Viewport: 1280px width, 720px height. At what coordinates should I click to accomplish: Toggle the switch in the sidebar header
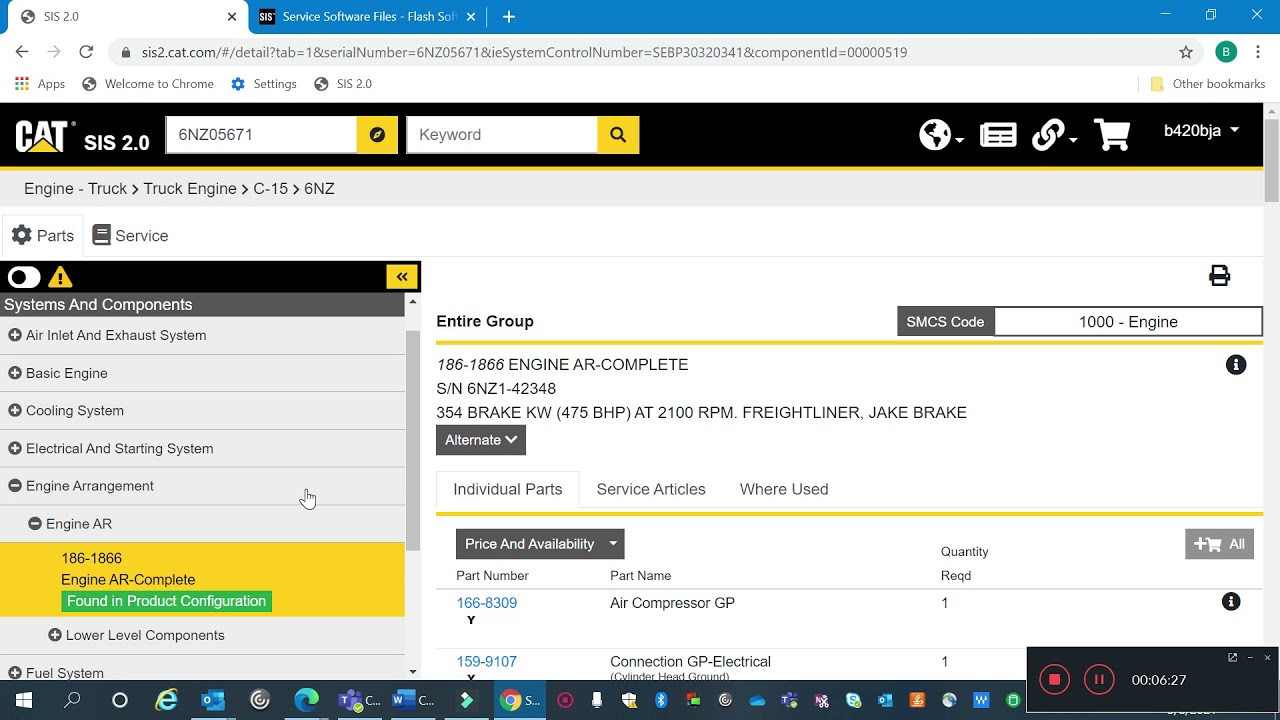pyautogui.click(x=24, y=277)
